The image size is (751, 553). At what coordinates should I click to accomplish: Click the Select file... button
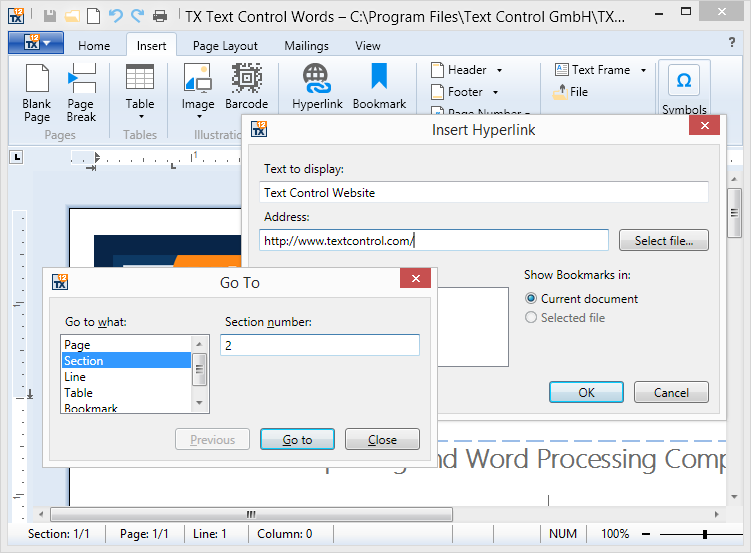pos(663,241)
